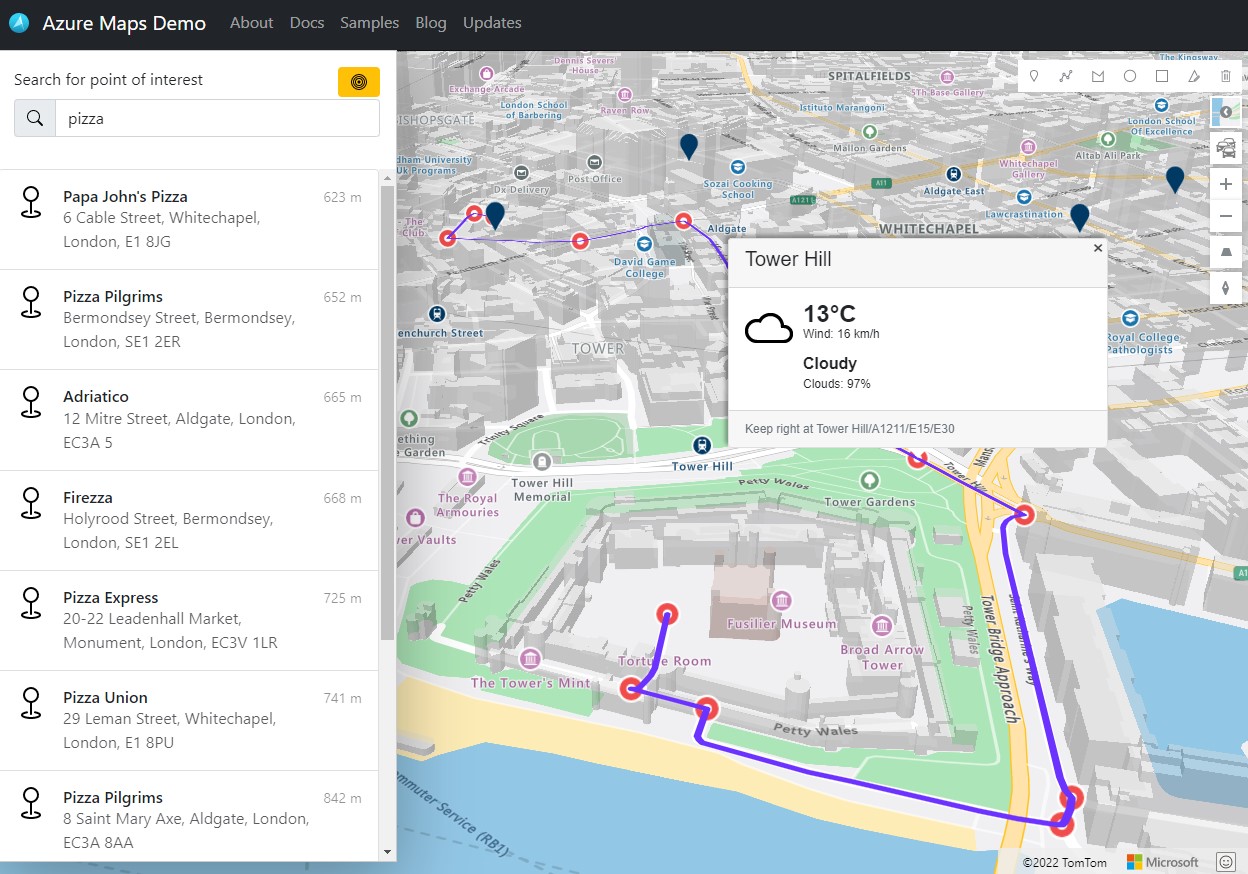Click the Royal College Pathologists icon
1248x874 pixels.
point(1130,318)
